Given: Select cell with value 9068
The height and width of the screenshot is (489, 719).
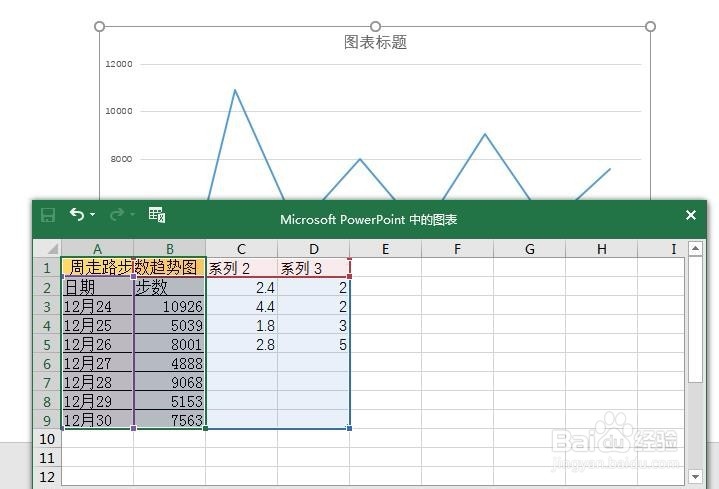Looking at the screenshot, I should 170,382.
